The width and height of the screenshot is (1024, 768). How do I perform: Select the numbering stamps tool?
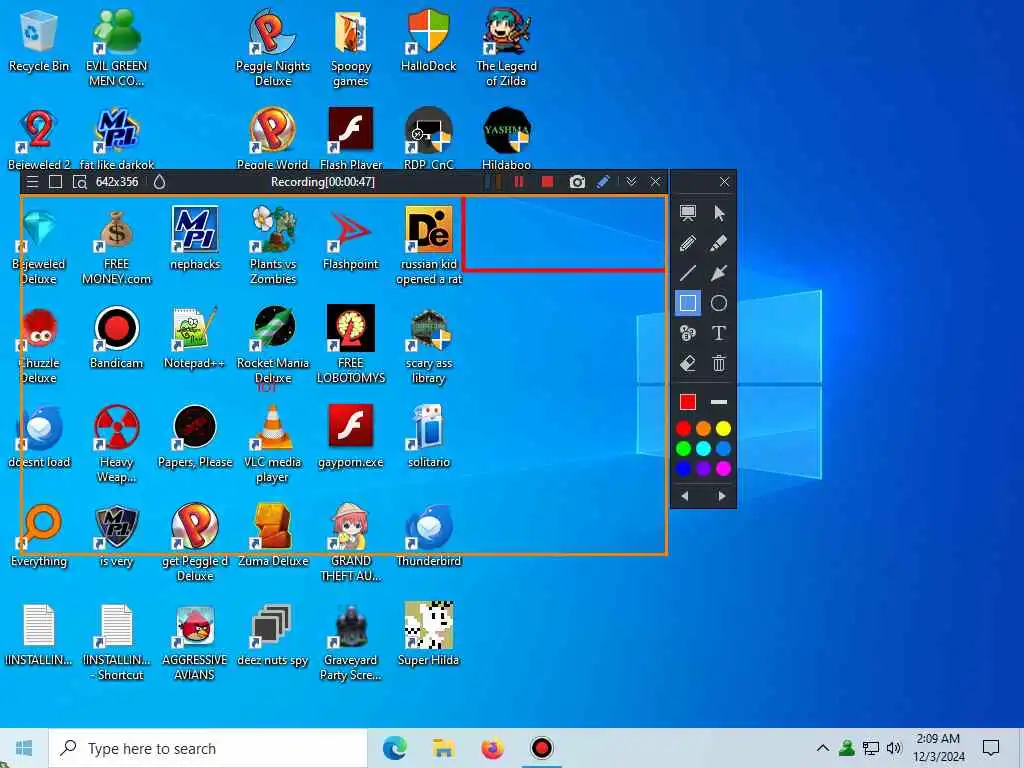tap(688, 333)
